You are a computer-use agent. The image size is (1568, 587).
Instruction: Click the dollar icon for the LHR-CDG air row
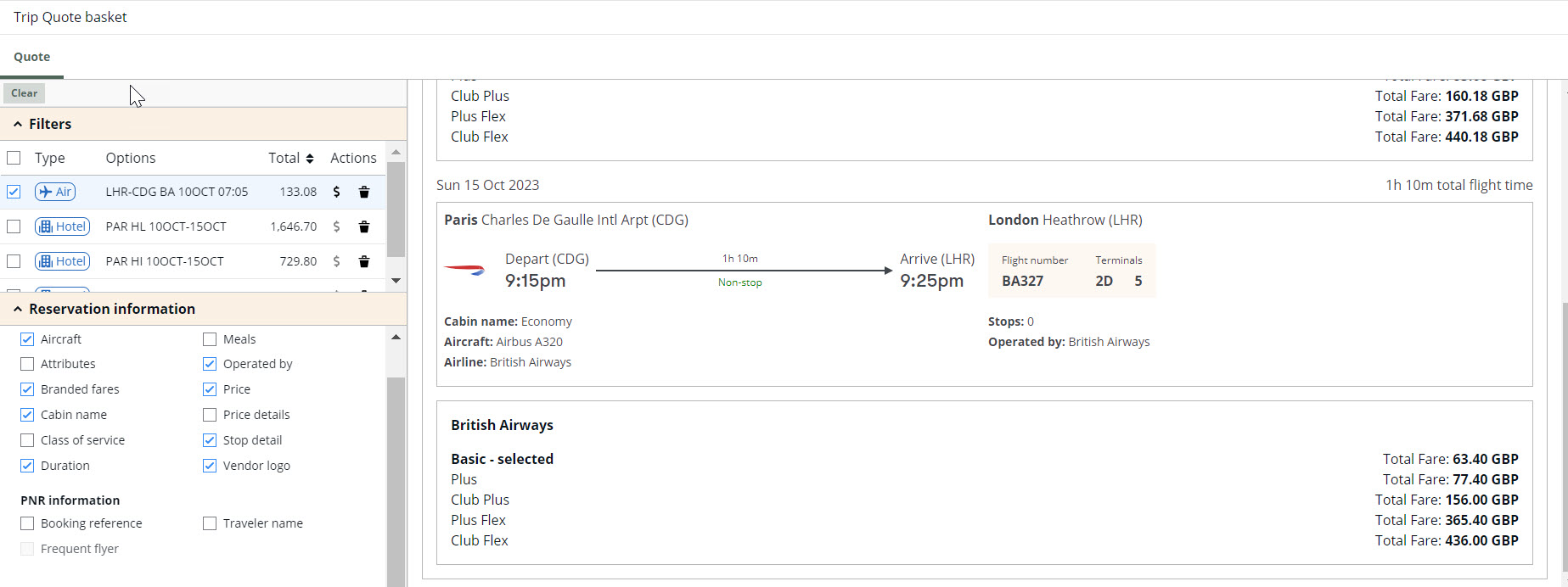(x=336, y=192)
